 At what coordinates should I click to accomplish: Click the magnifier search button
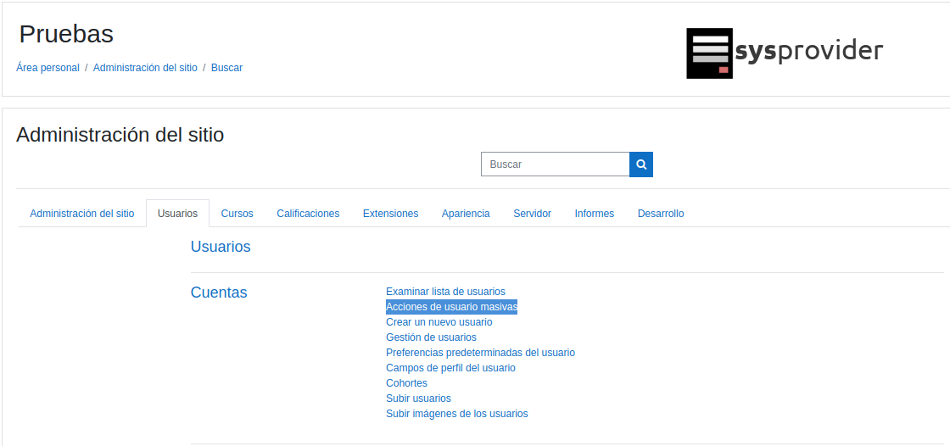[641, 164]
